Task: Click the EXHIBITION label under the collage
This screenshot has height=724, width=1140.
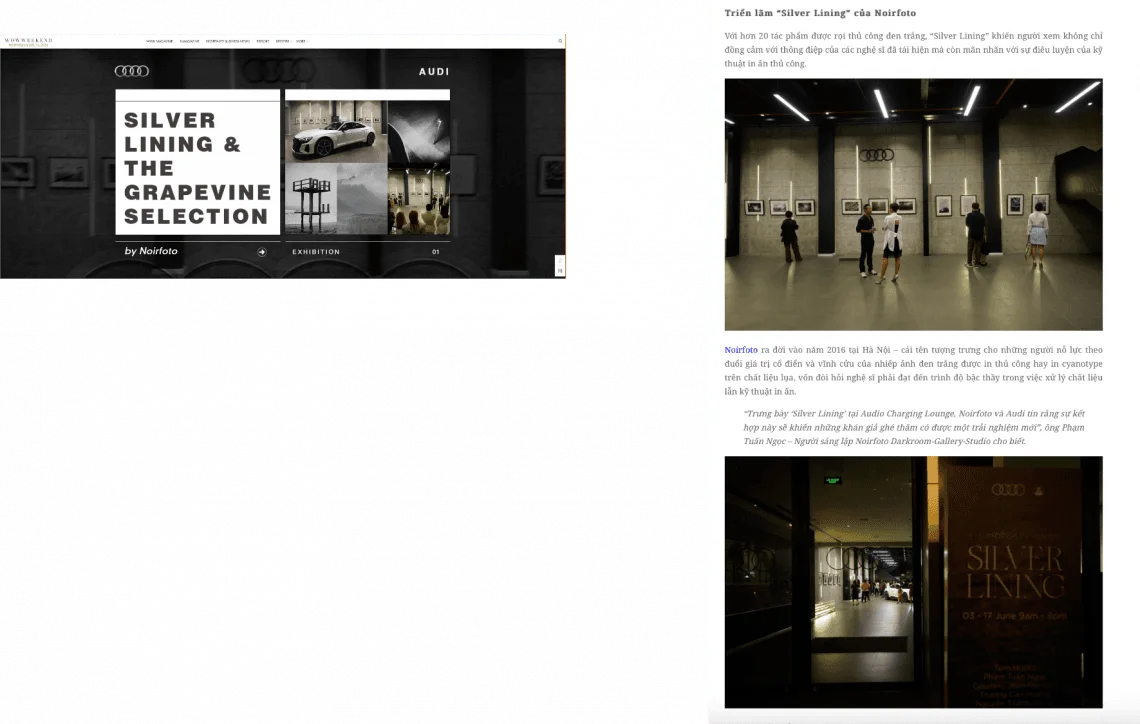Action: point(316,252)
